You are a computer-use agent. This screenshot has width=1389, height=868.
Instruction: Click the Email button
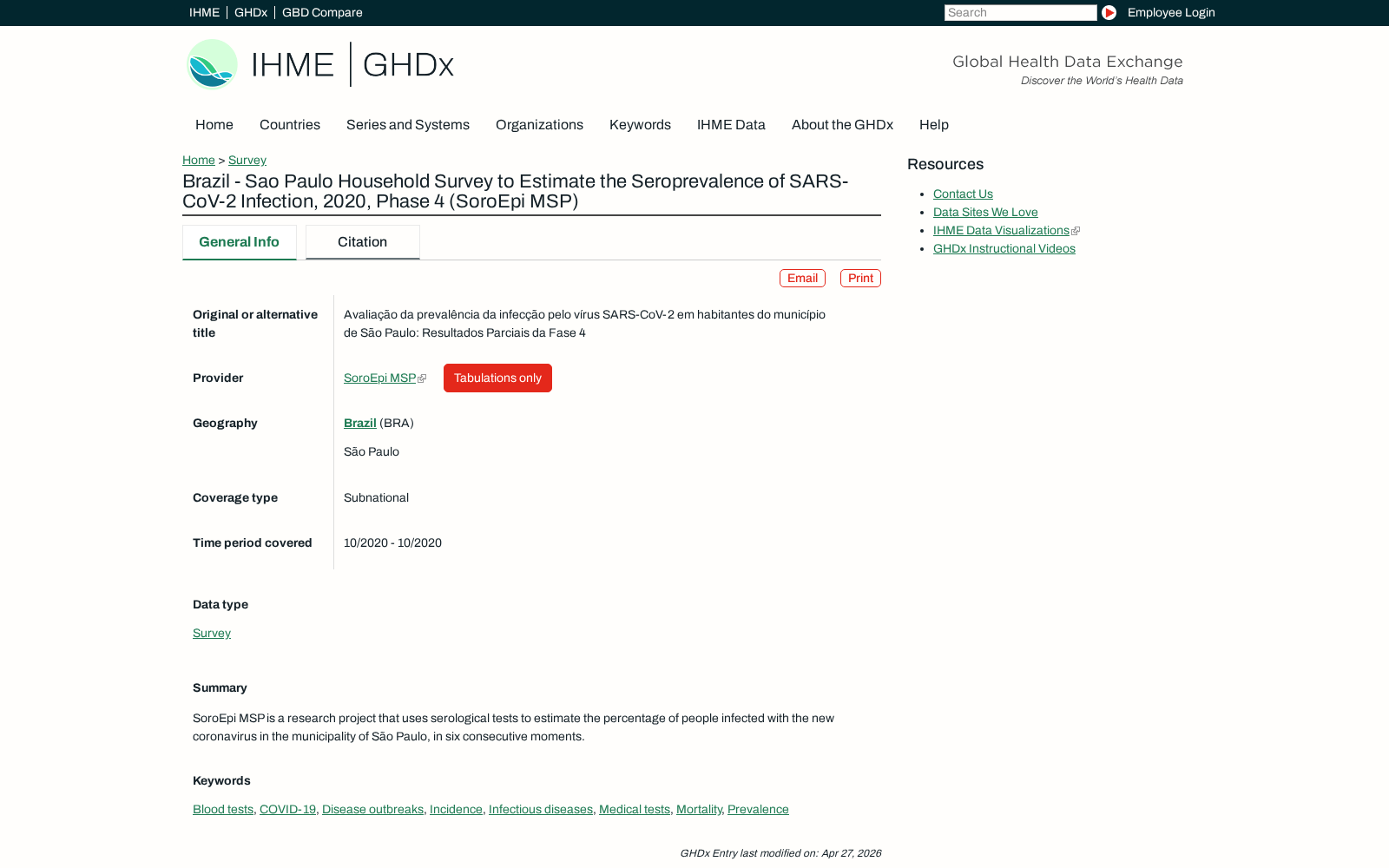tap(802, 279)
